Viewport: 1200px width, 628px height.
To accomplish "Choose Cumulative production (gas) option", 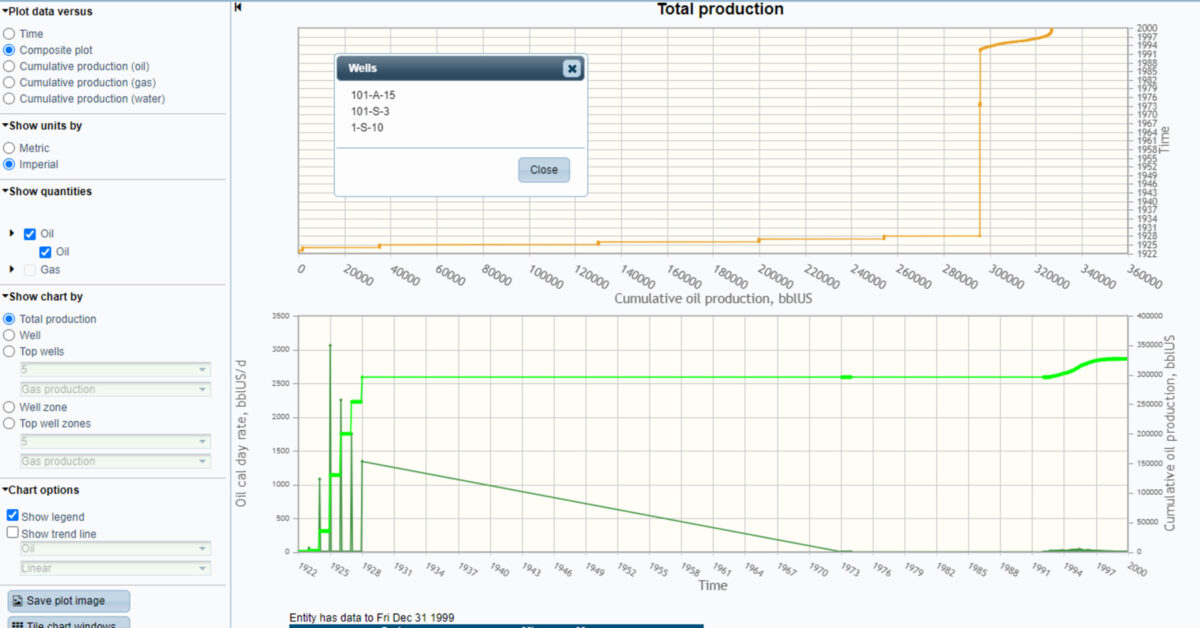I will (x=9, y=83).
